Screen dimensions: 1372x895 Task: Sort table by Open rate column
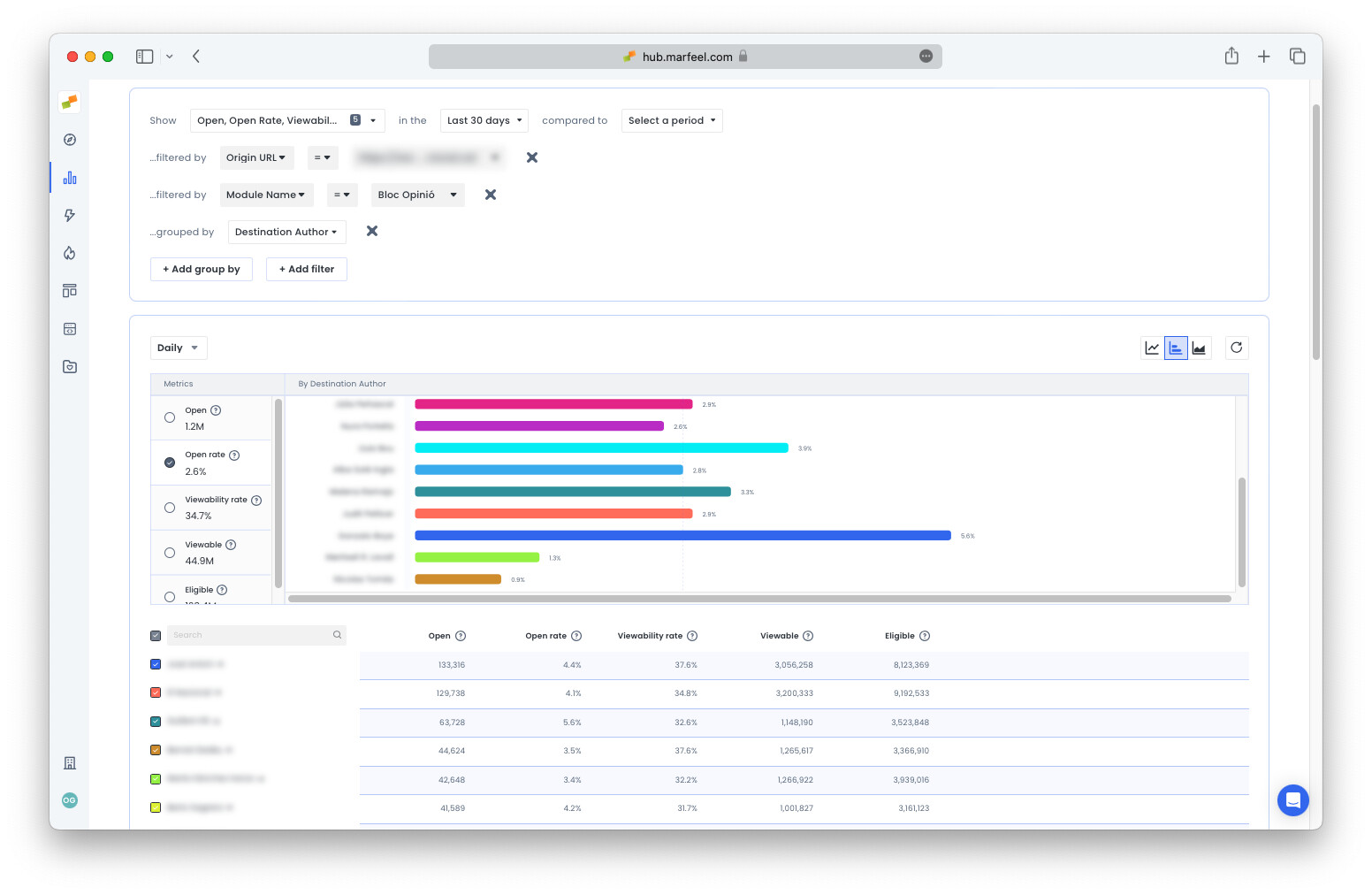click(x=545, y=636)
